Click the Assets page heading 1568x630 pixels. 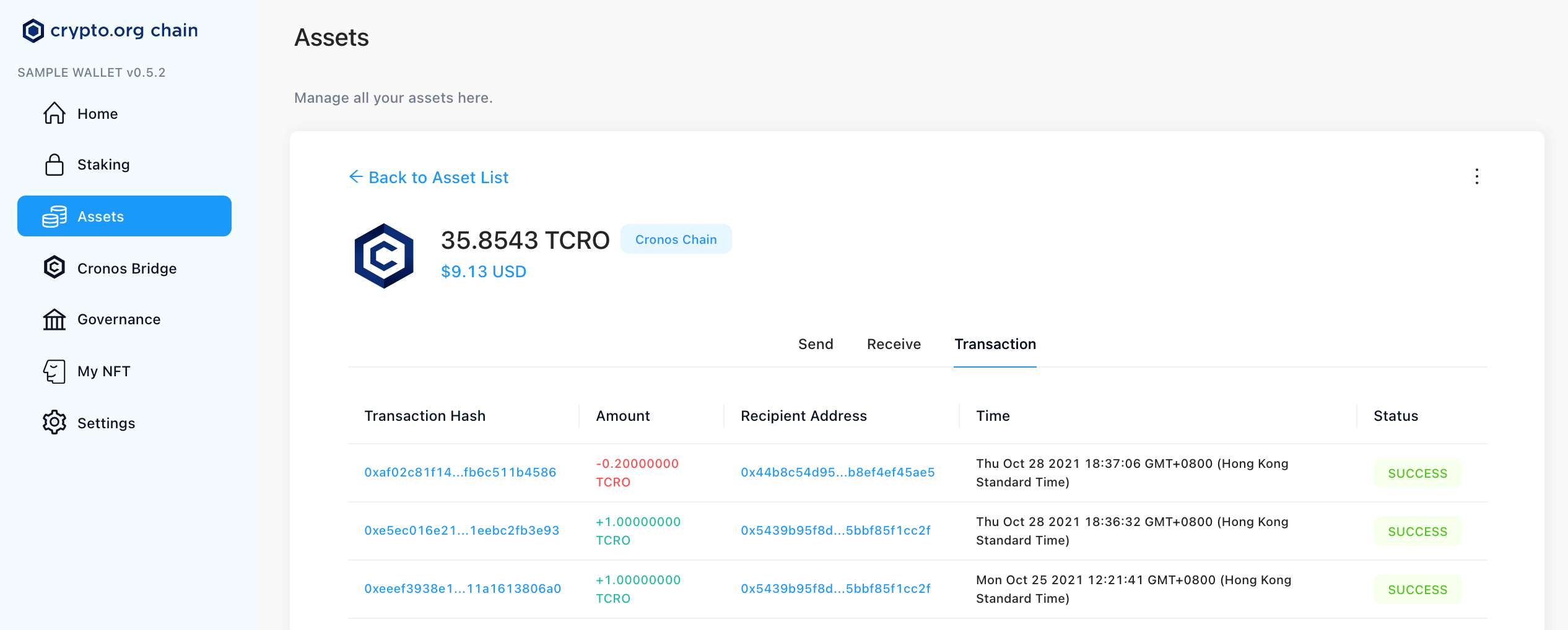point(331,38)
